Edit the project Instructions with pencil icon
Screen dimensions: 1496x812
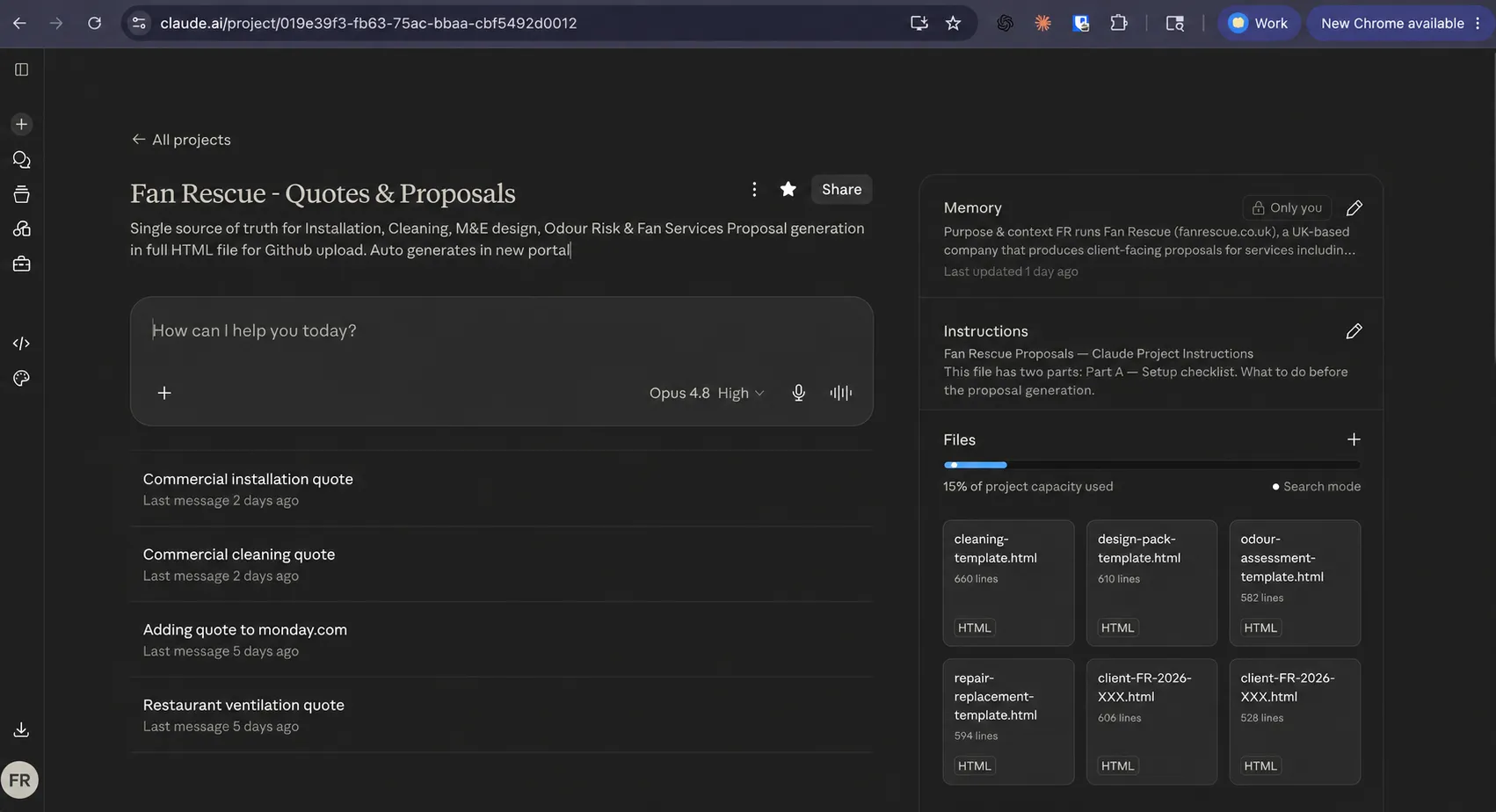[1354, 331]
